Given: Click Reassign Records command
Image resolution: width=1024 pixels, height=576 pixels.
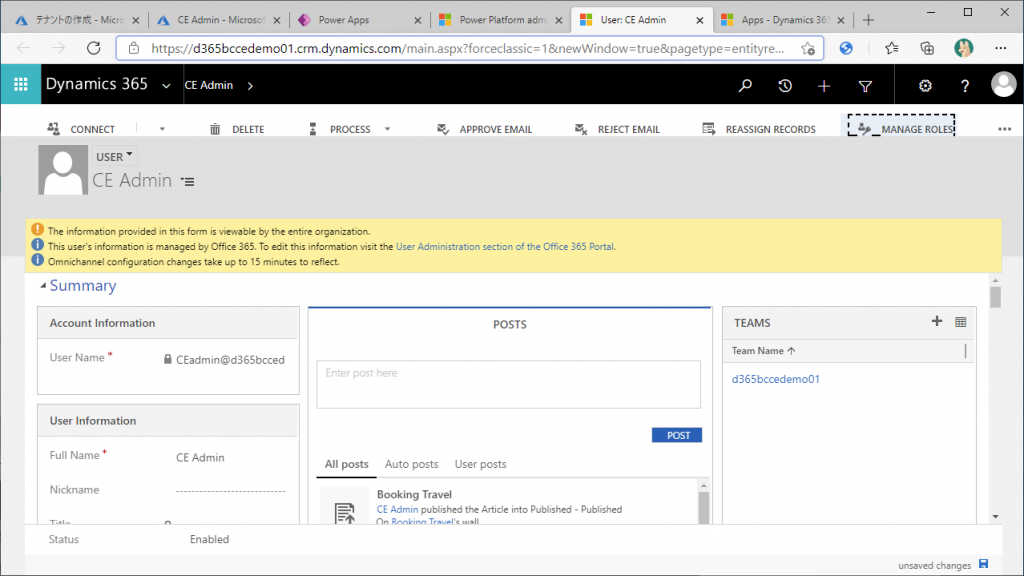Looking at the screenshot, I should coord(759,129).
